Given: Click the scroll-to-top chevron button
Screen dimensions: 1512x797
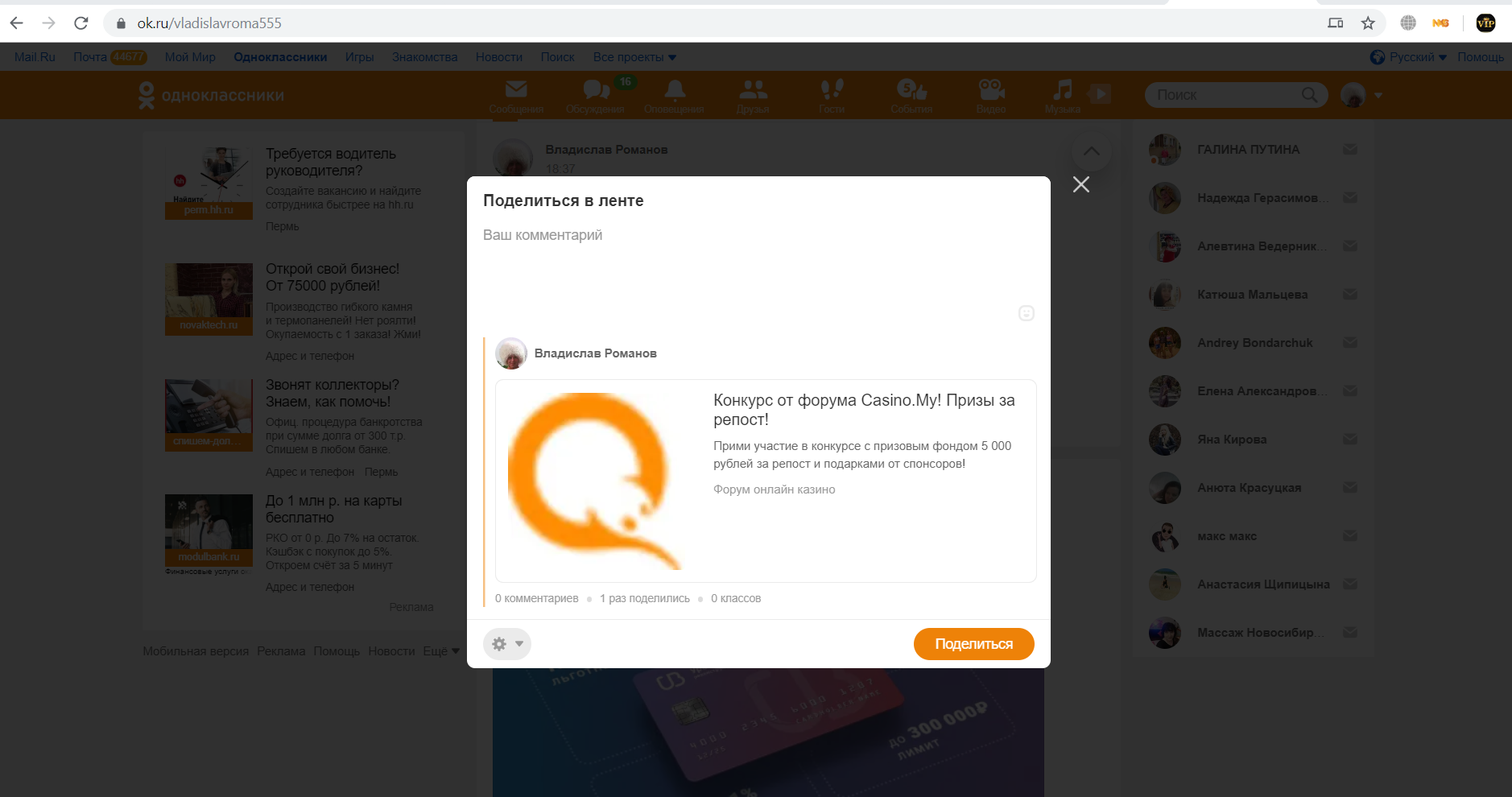Looking at the screenshot, I should point(1091,151).
